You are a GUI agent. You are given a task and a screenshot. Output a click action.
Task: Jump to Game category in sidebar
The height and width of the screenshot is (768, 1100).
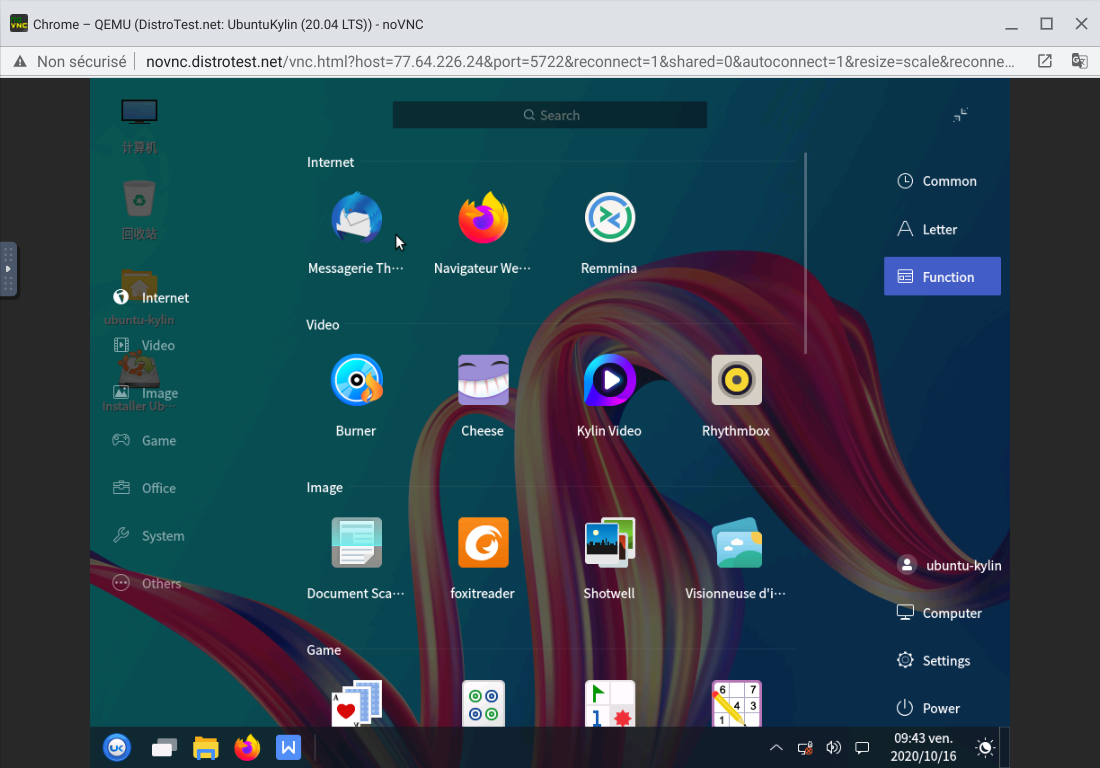pyautogui.click(x=145, y=440)
